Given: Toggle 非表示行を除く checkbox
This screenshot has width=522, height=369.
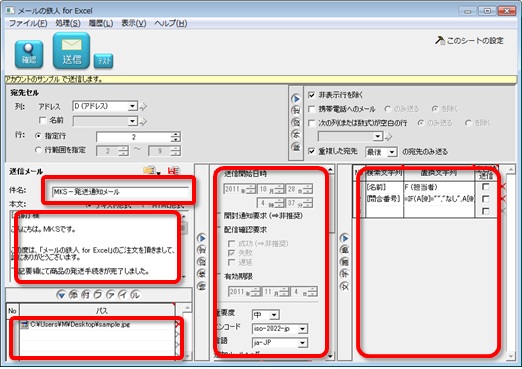Looking at the screenshot, I should click(x=312, y=95).
